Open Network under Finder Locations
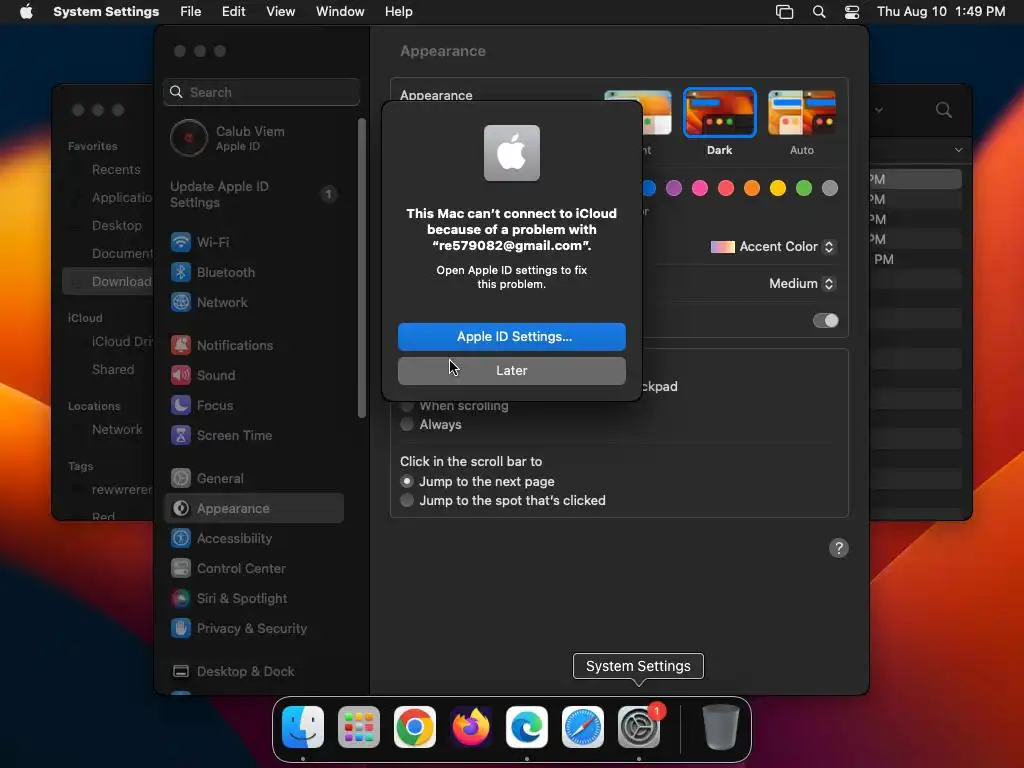Viewport: 1024px width, 768px height. click(117, 430)
